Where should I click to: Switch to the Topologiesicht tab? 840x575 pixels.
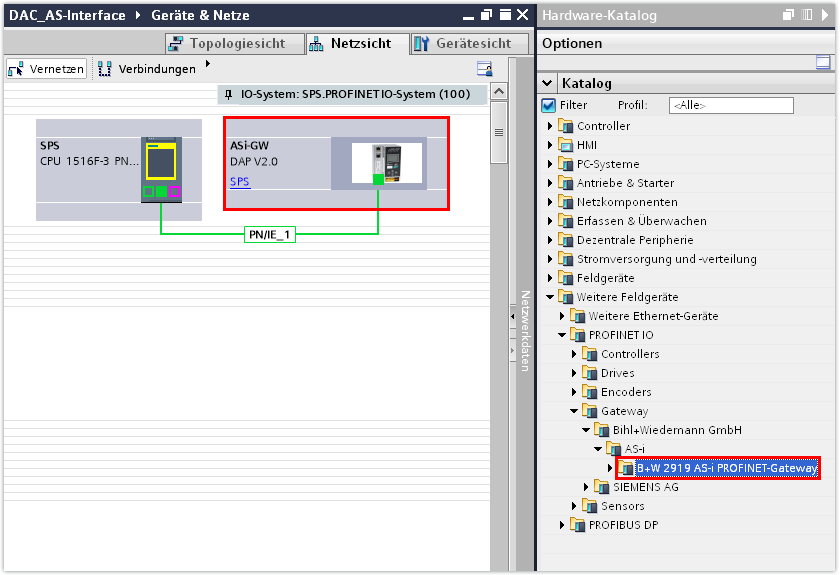point(229,43)
